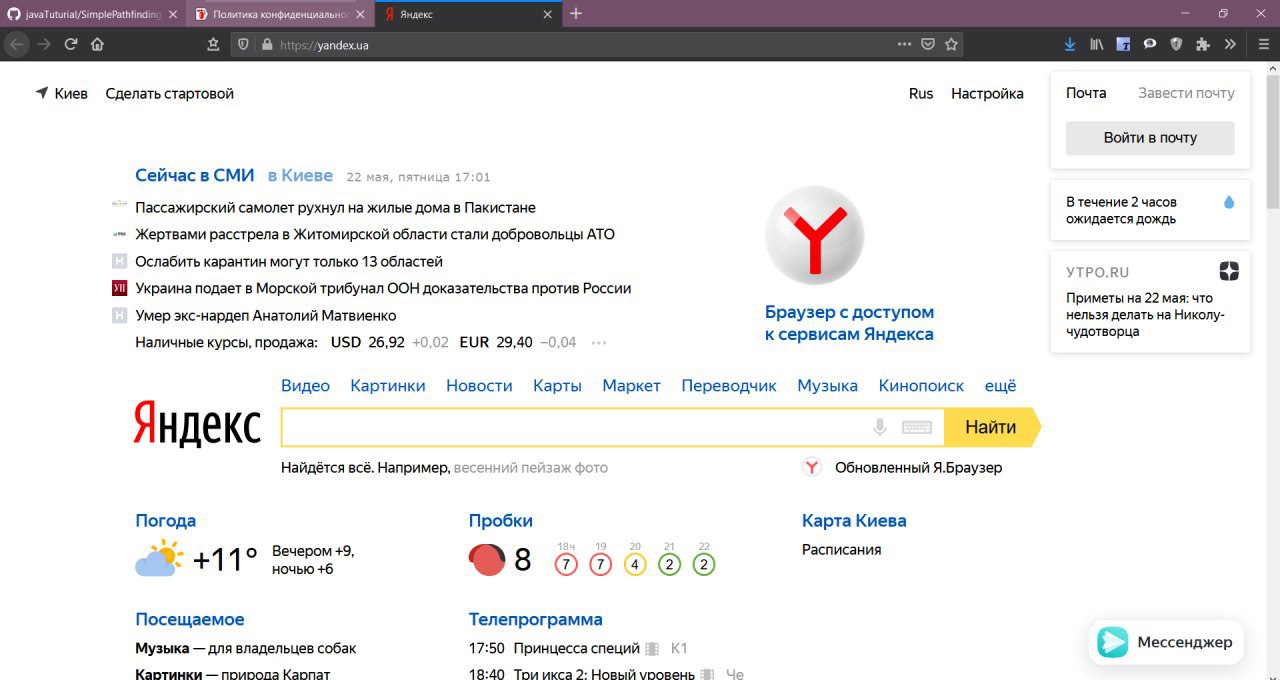1280x680 pixels.
Task: Open Новости service tab
Action: 479,385
